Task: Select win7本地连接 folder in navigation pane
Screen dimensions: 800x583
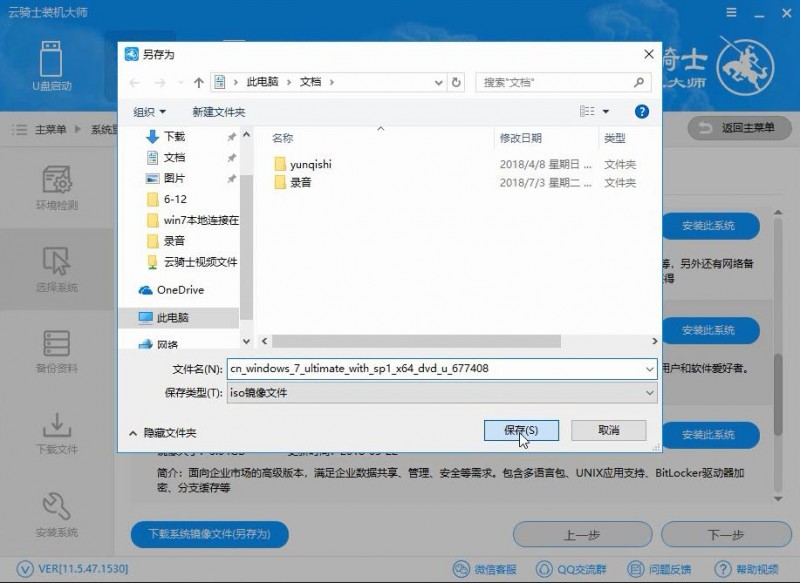Action: (192, 220)
